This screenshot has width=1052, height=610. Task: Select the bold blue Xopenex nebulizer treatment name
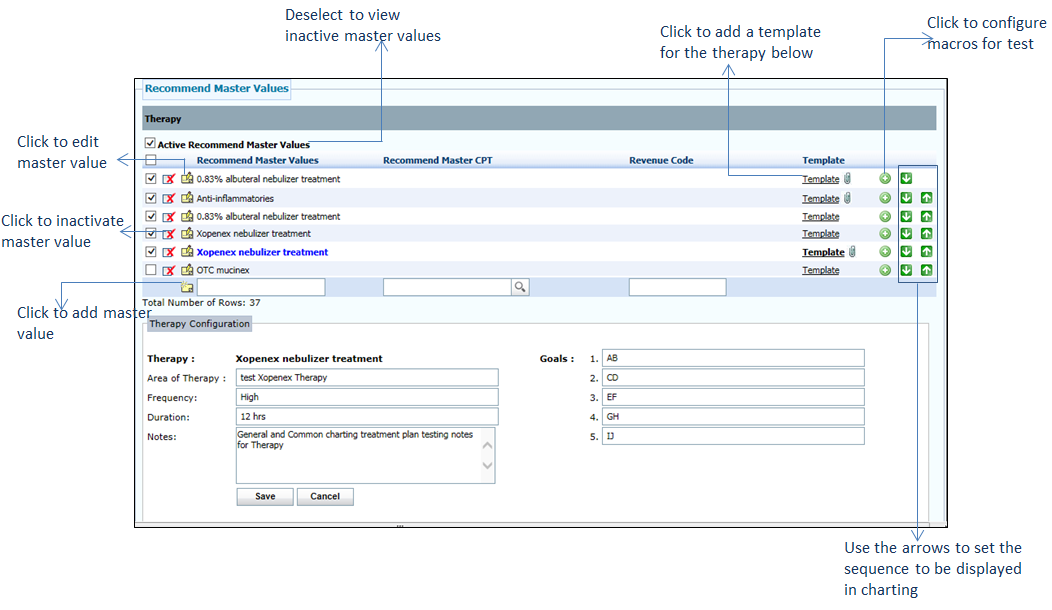tap(262, 252)
